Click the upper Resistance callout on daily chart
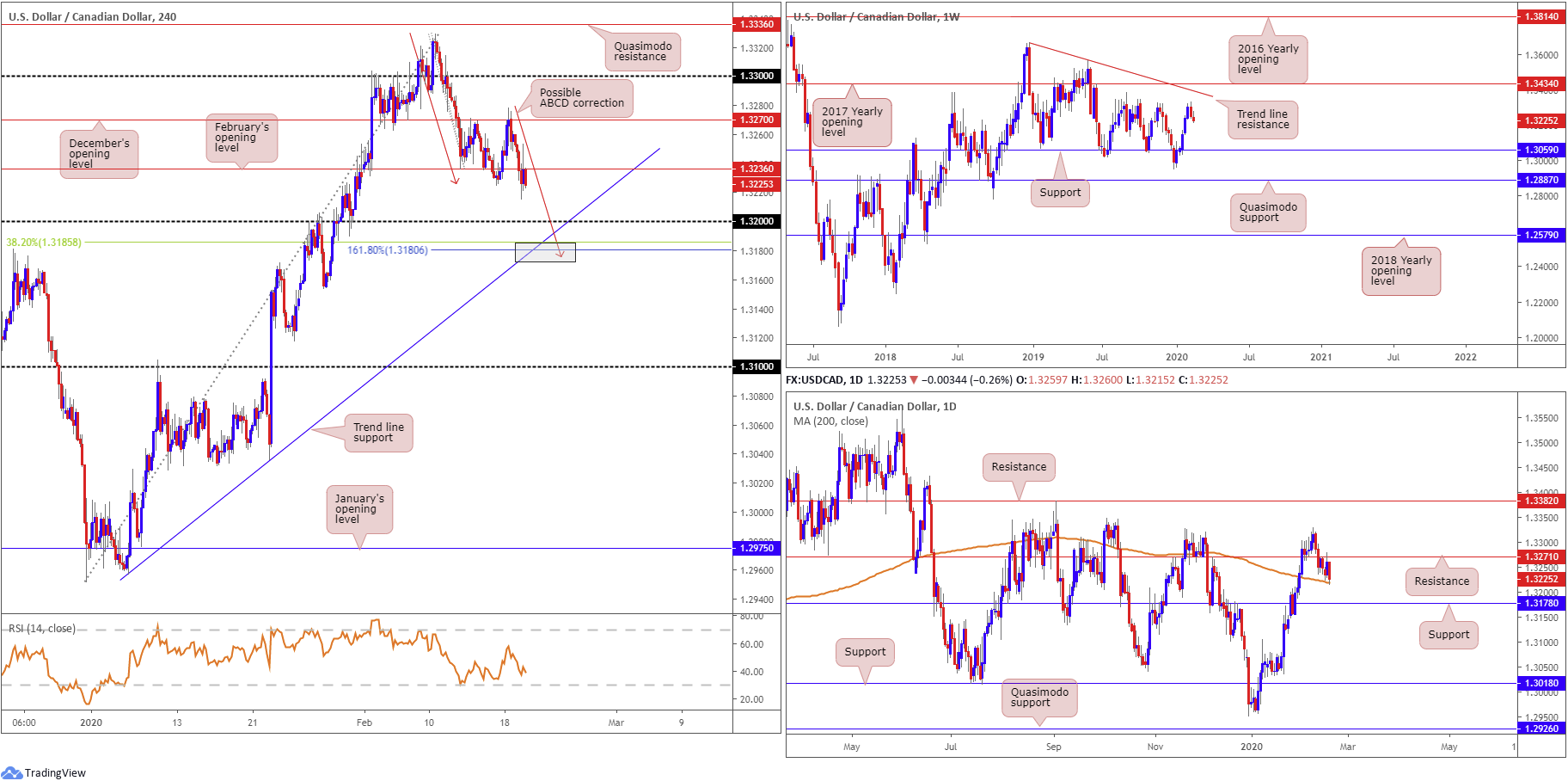This screenshot has width=1568, height=781. point(1019,467)
